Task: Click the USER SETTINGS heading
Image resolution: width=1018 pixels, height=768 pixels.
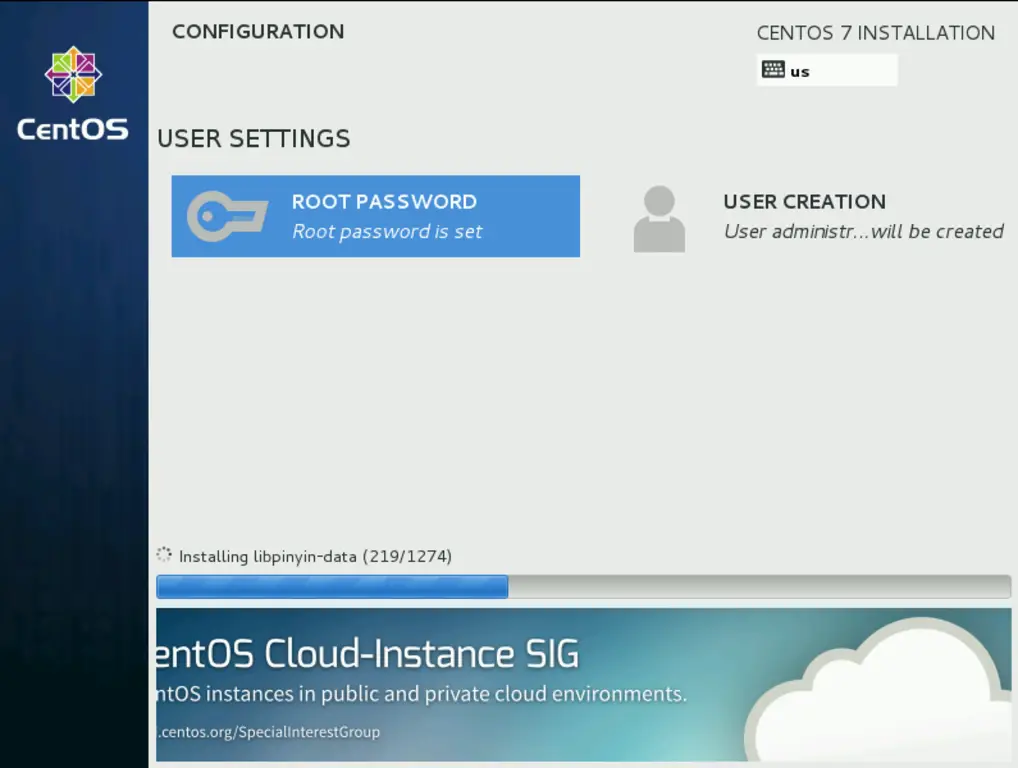Action: (x=254, y=138)
